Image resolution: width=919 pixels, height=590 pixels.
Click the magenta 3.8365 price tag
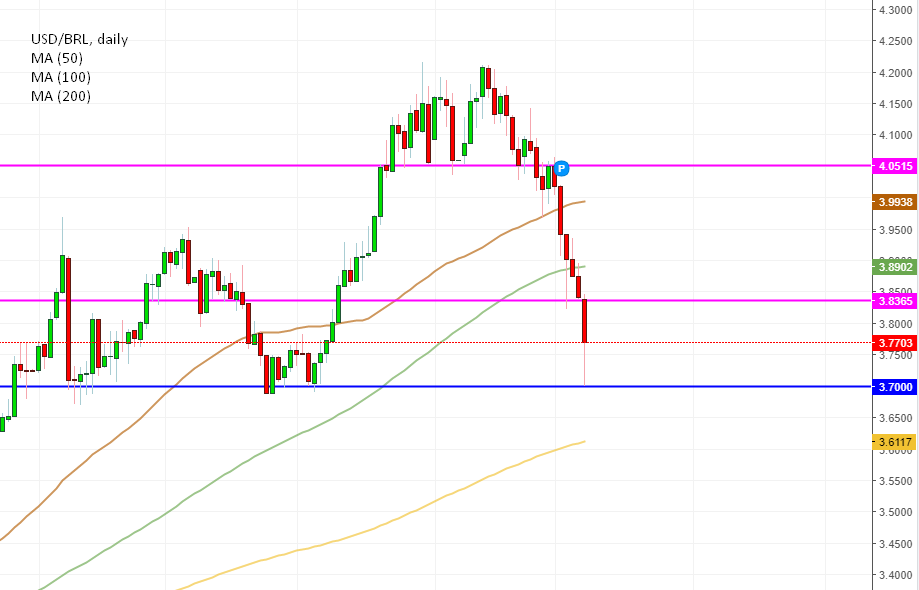tap(895, 301)
